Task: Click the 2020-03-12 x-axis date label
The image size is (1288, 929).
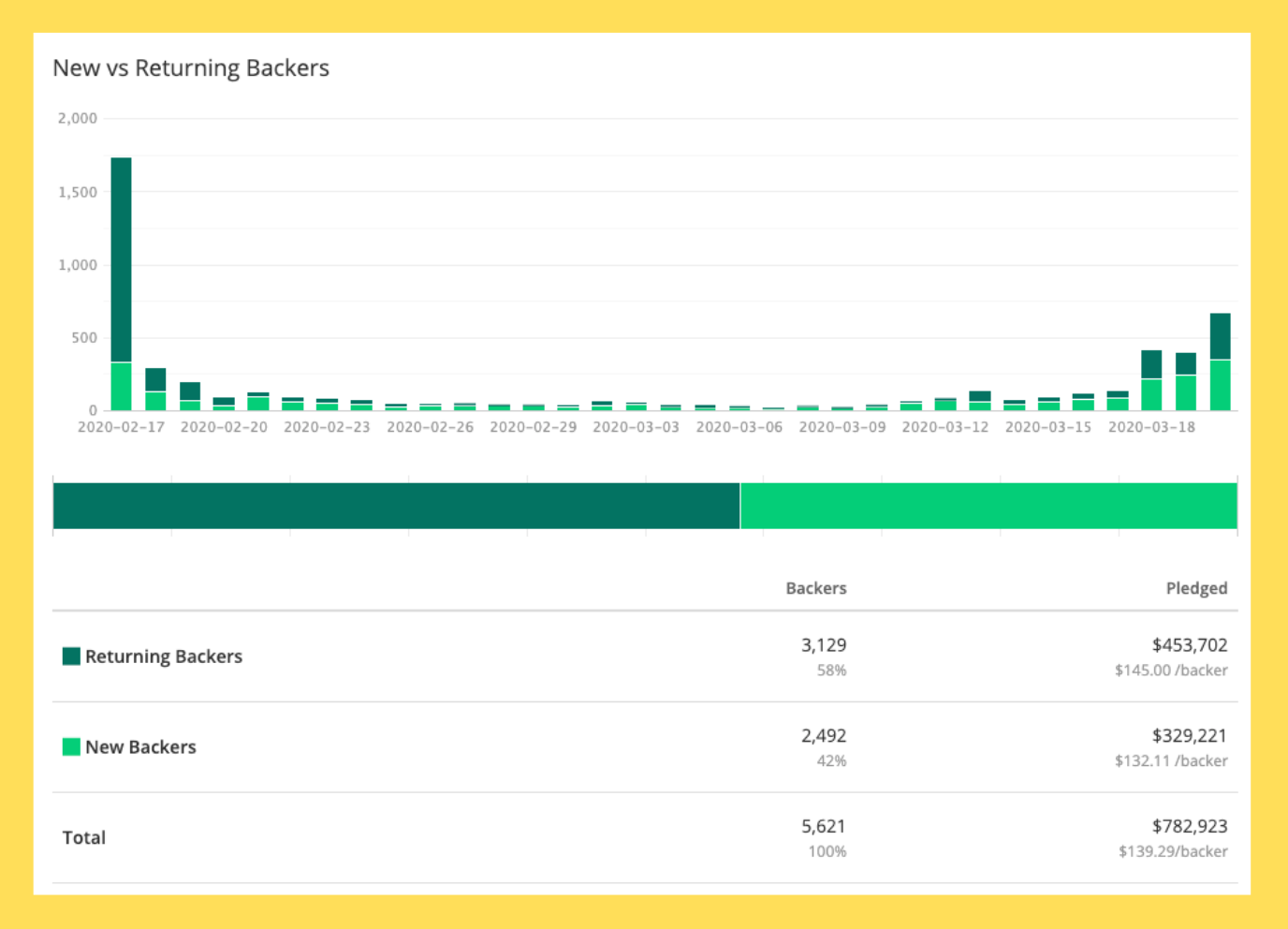Action: pyautogui.click(x=945, y=427)
